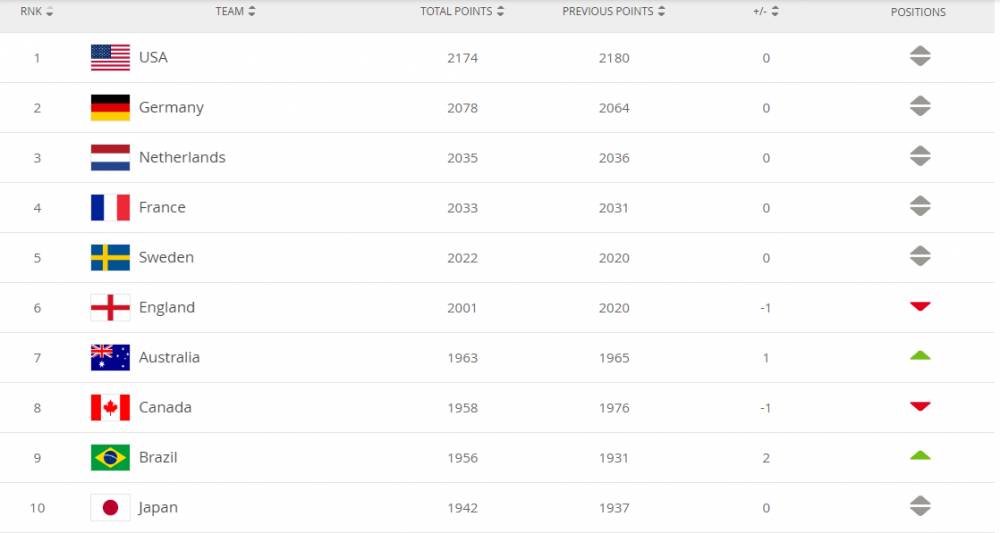Sort by the +/- column header
1000x533 pixels.
click(765, 11)
